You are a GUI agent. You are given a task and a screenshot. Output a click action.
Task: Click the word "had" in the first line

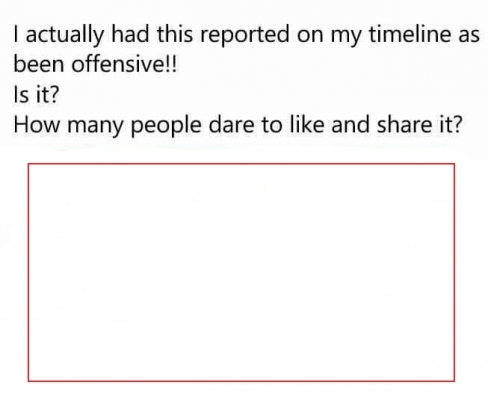(130, 34)
